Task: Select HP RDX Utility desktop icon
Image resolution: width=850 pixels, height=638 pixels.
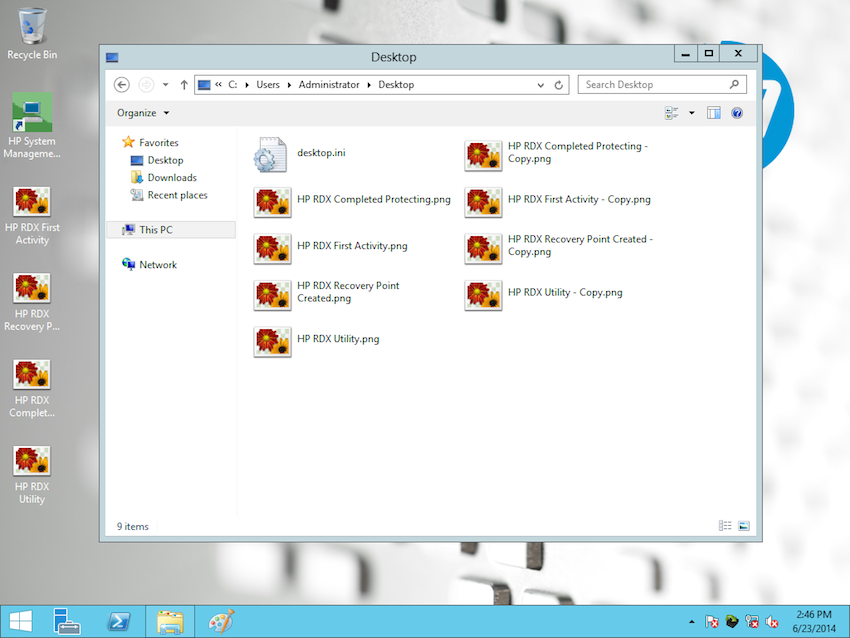Action: pyautogui.click(x=32, y=475)
